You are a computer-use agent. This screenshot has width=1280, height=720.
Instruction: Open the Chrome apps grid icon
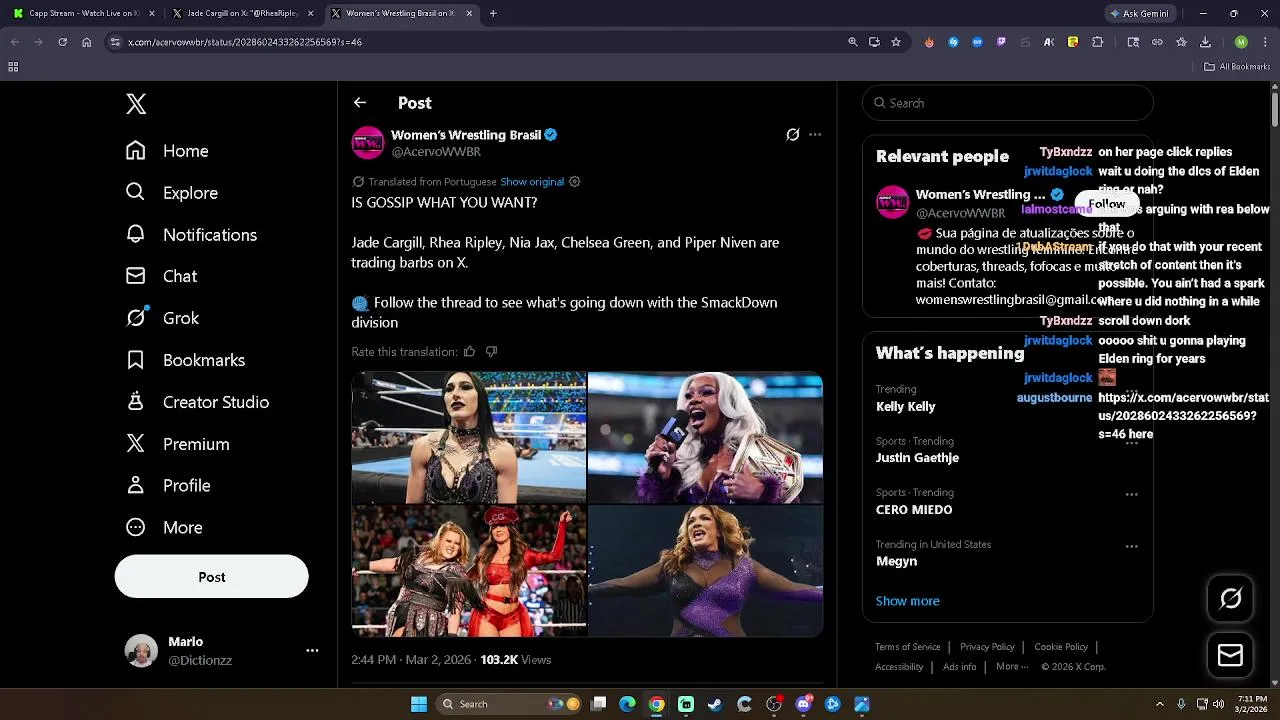(x=13, y=67)
